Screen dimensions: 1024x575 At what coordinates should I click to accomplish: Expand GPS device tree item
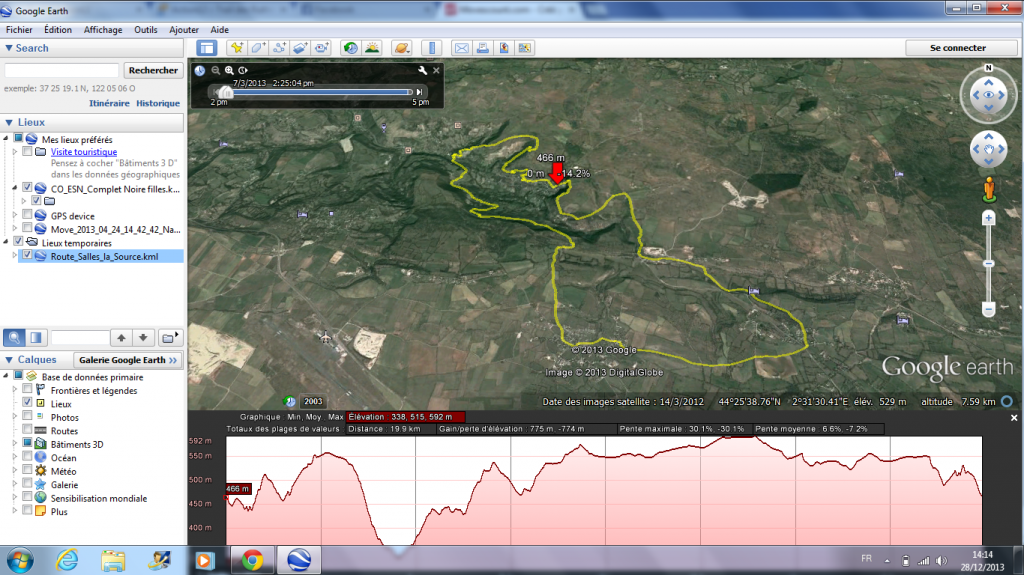click(x=15, y=215)
